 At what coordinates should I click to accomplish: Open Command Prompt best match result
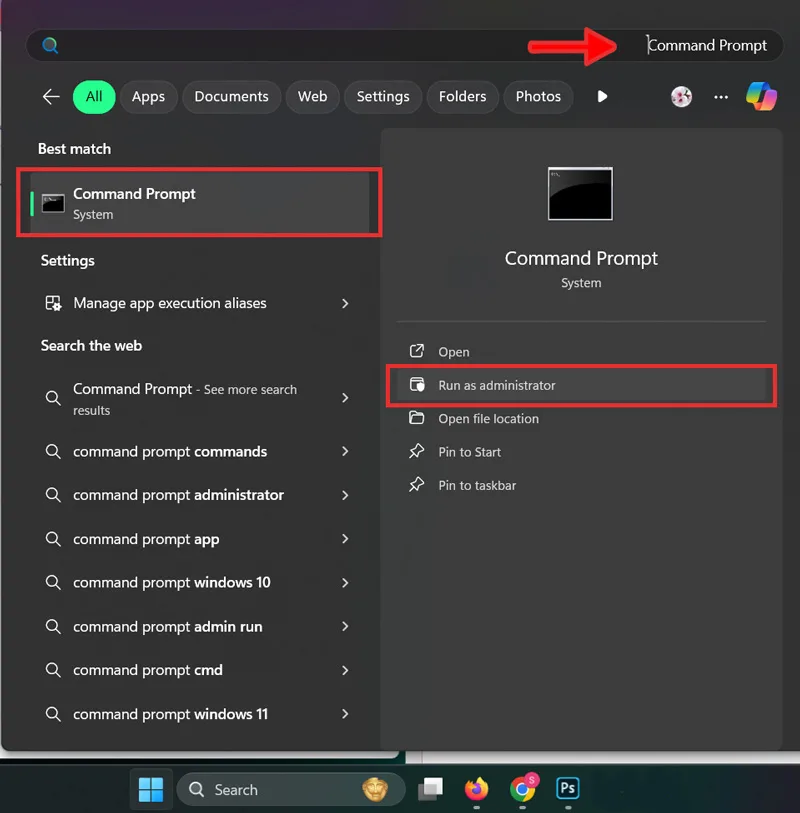coord(200,203)
